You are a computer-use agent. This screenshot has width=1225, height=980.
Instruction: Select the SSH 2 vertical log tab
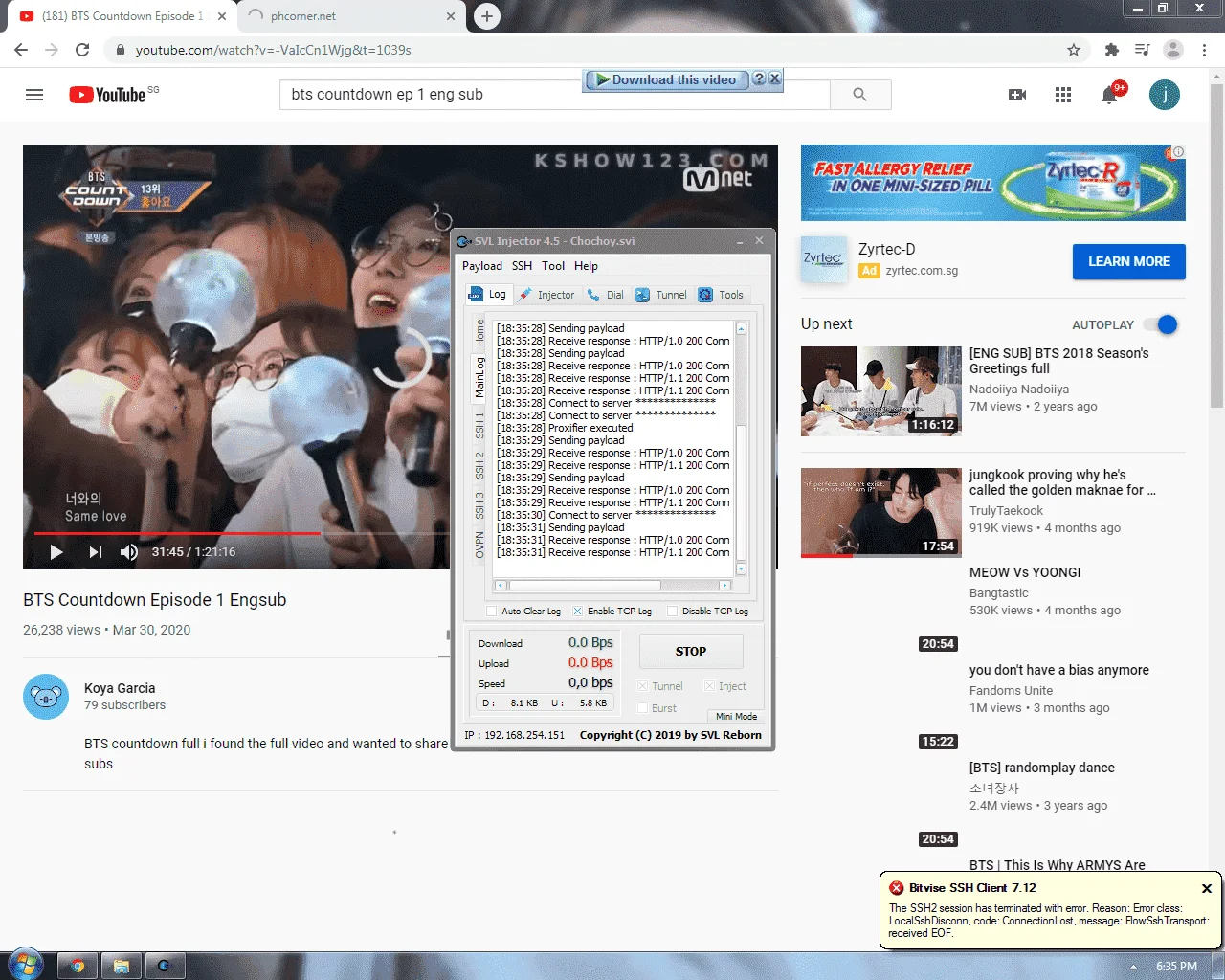479,465
